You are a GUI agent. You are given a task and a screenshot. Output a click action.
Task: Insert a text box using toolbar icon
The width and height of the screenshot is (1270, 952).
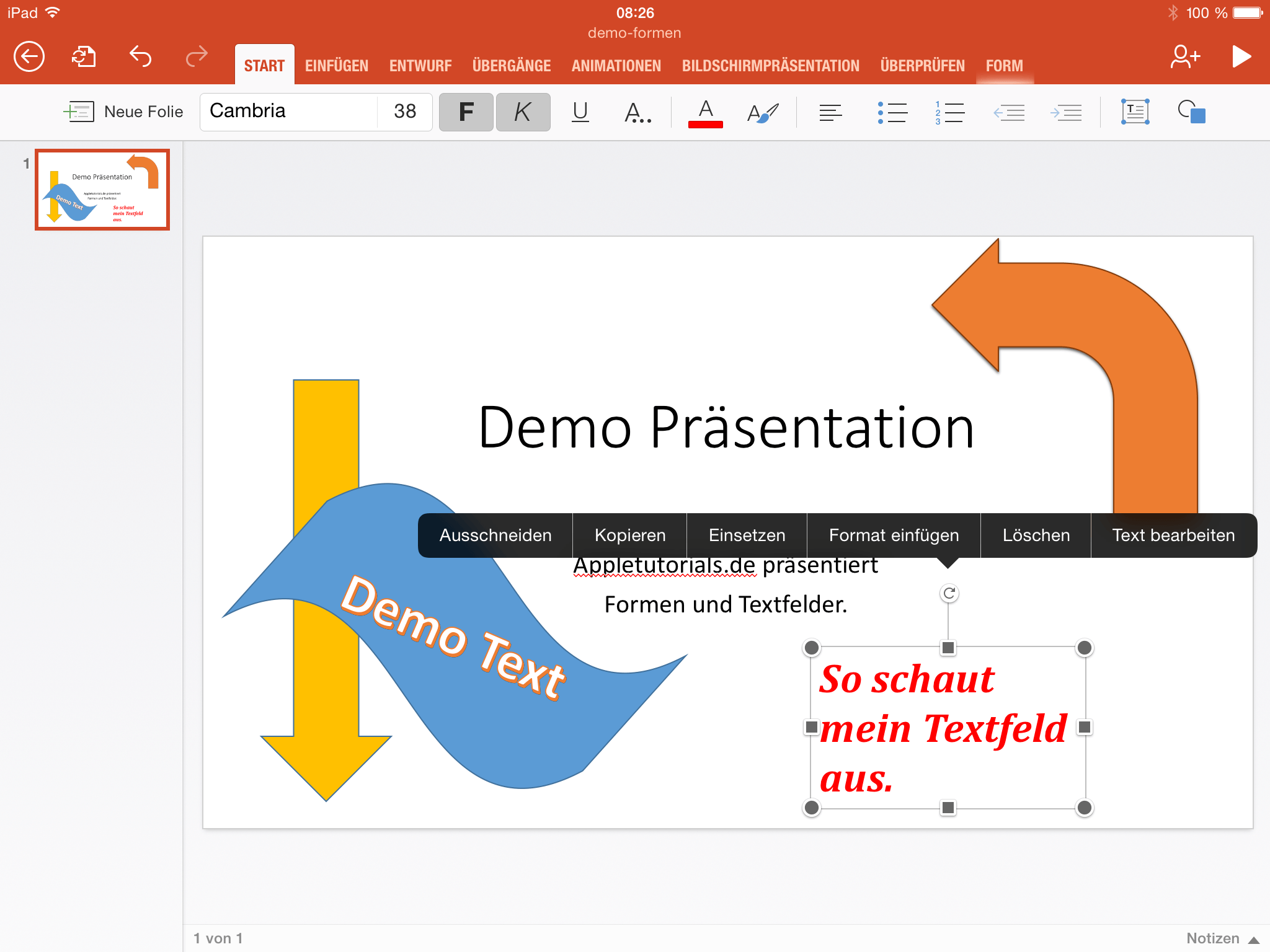pos(1135,112)
